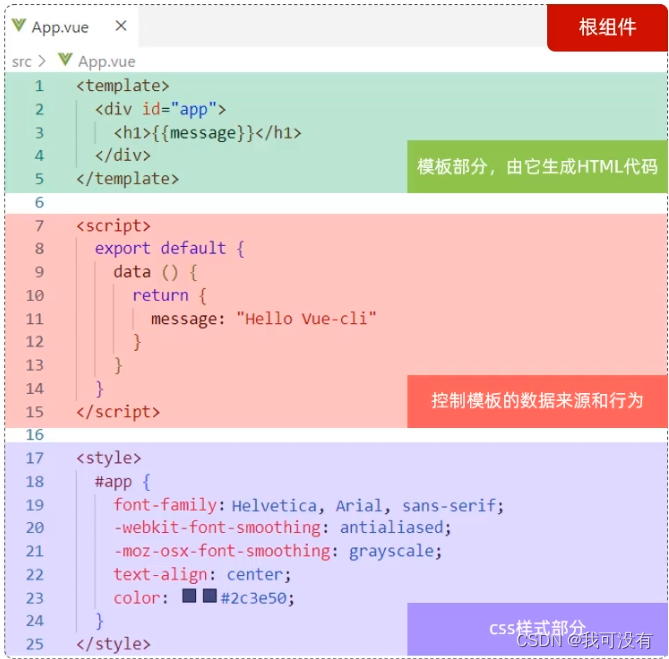Image resolution: width=669 pixels, height=659 pixels.
Task: Click the 'Helvetica, Arial, sans-serif' value
Action: point(364,506)
